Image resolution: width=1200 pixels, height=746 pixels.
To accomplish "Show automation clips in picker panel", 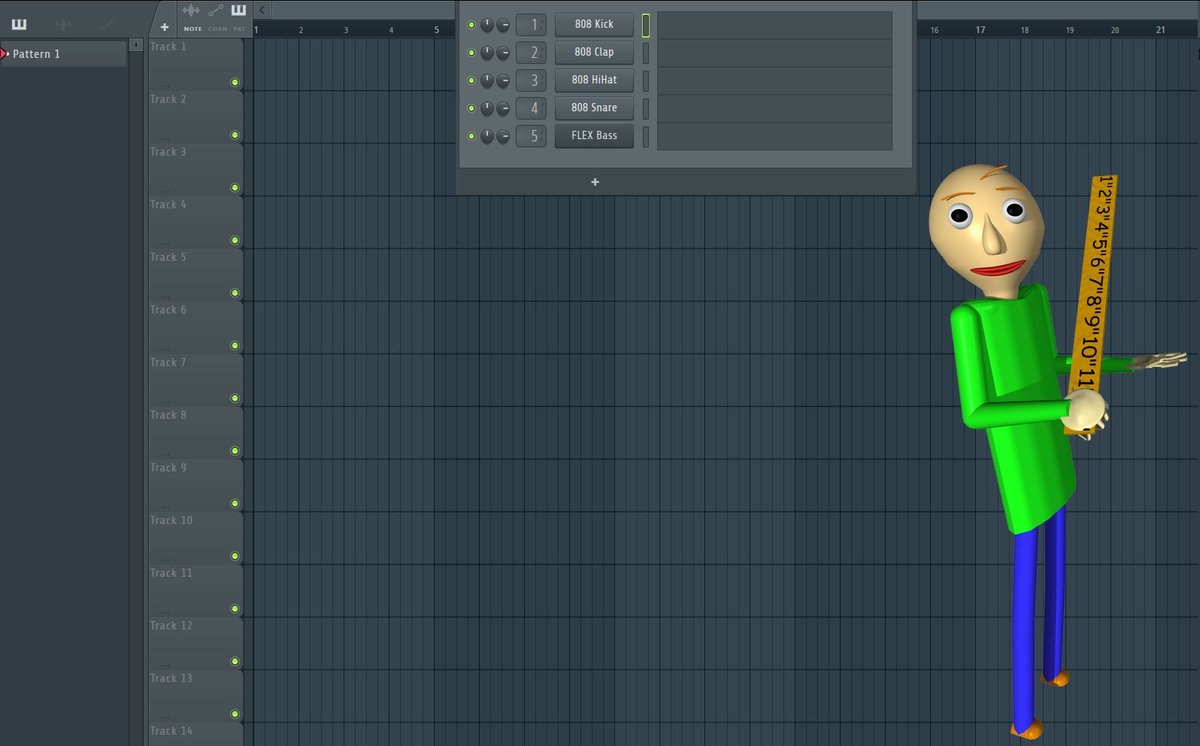I will [108, 23].
